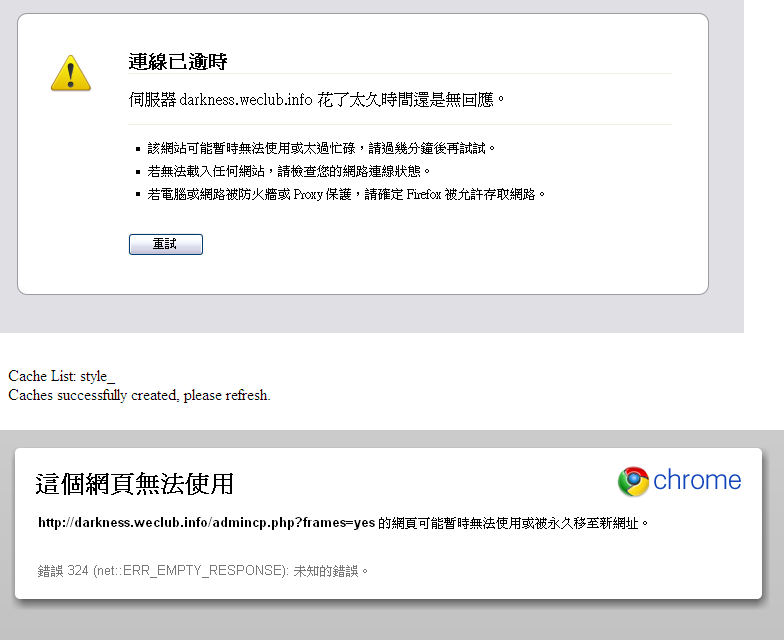Click the Caches successfully created message

tap(139, 395)
